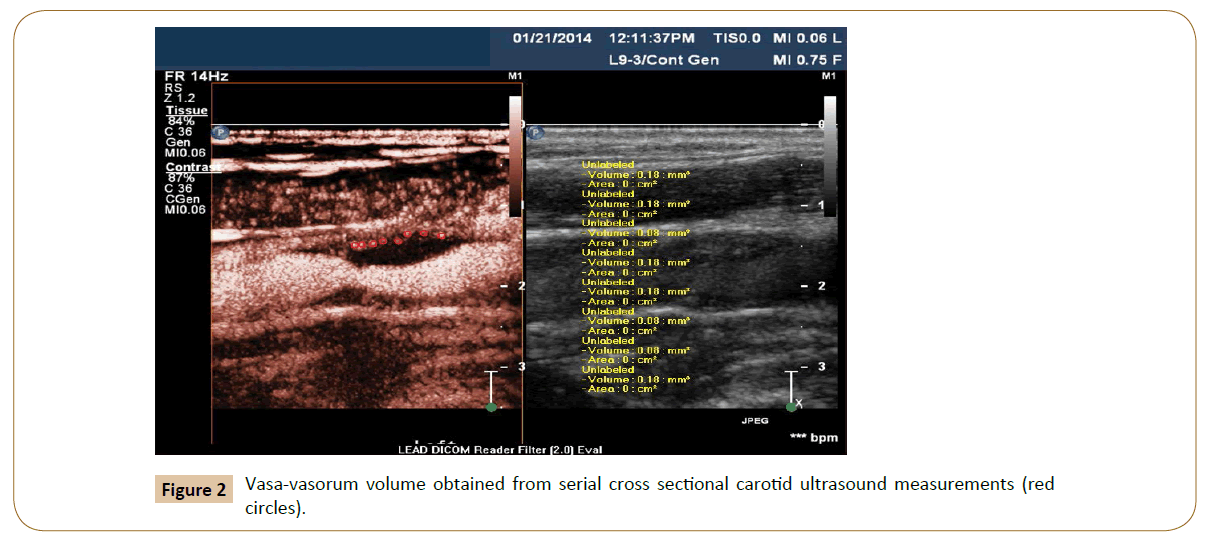Click the Figure 2 caption label

194,491
